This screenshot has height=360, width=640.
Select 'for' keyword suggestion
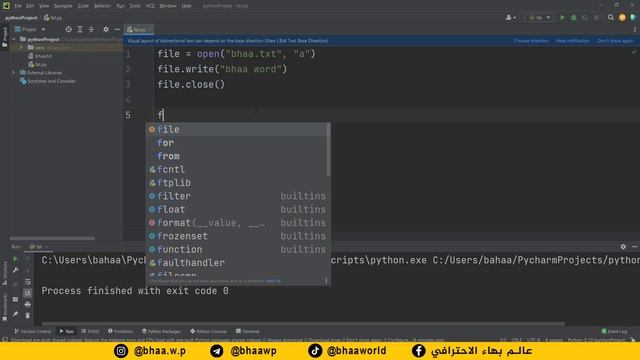pos(237,143)
